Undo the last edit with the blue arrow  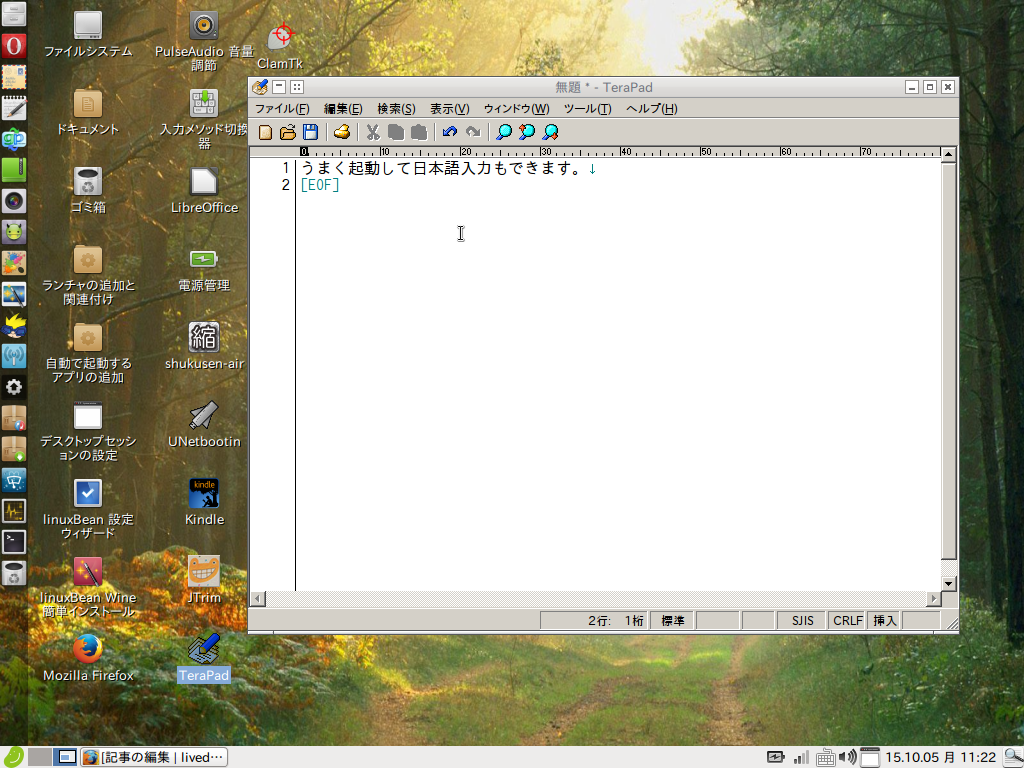coord(449,132)
